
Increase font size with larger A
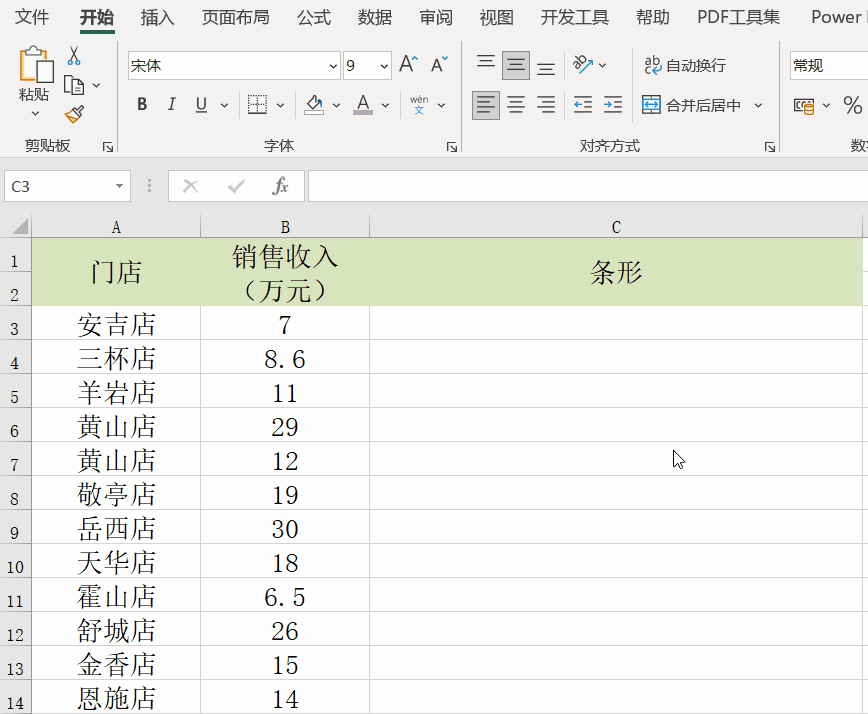pyautogui.click(x=409, y=65)
